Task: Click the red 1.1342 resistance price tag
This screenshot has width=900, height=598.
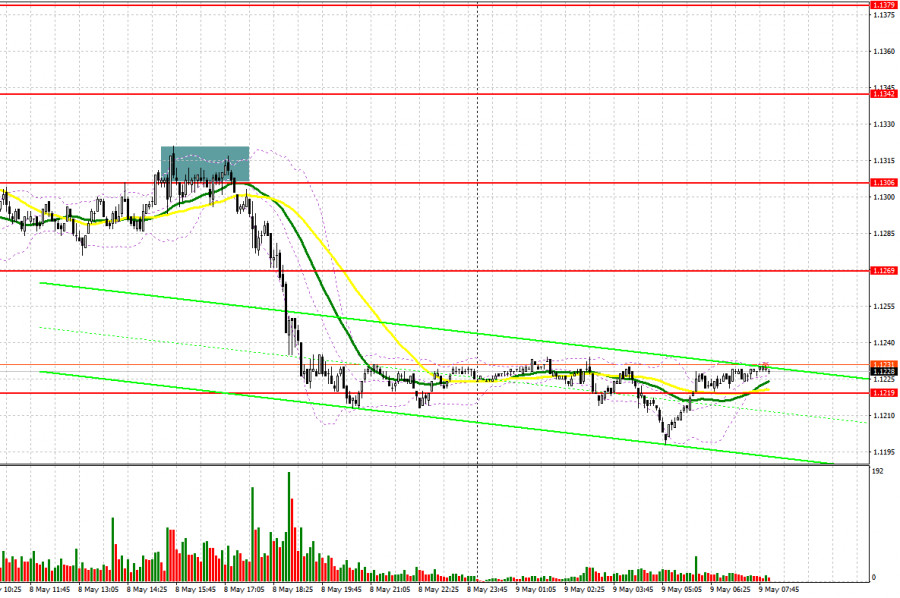Action: [x=883, y=94]
